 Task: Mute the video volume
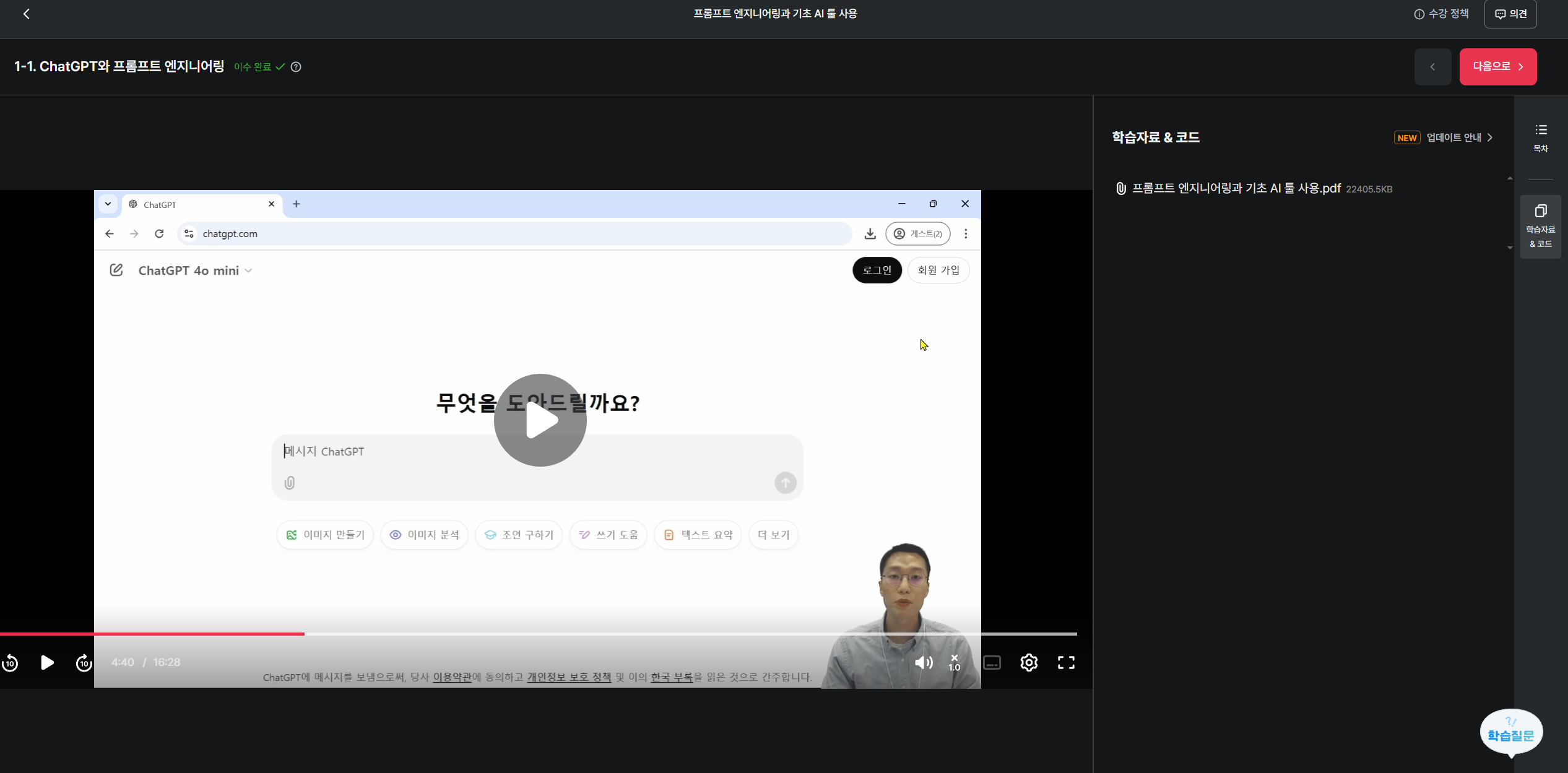[924, 663]
